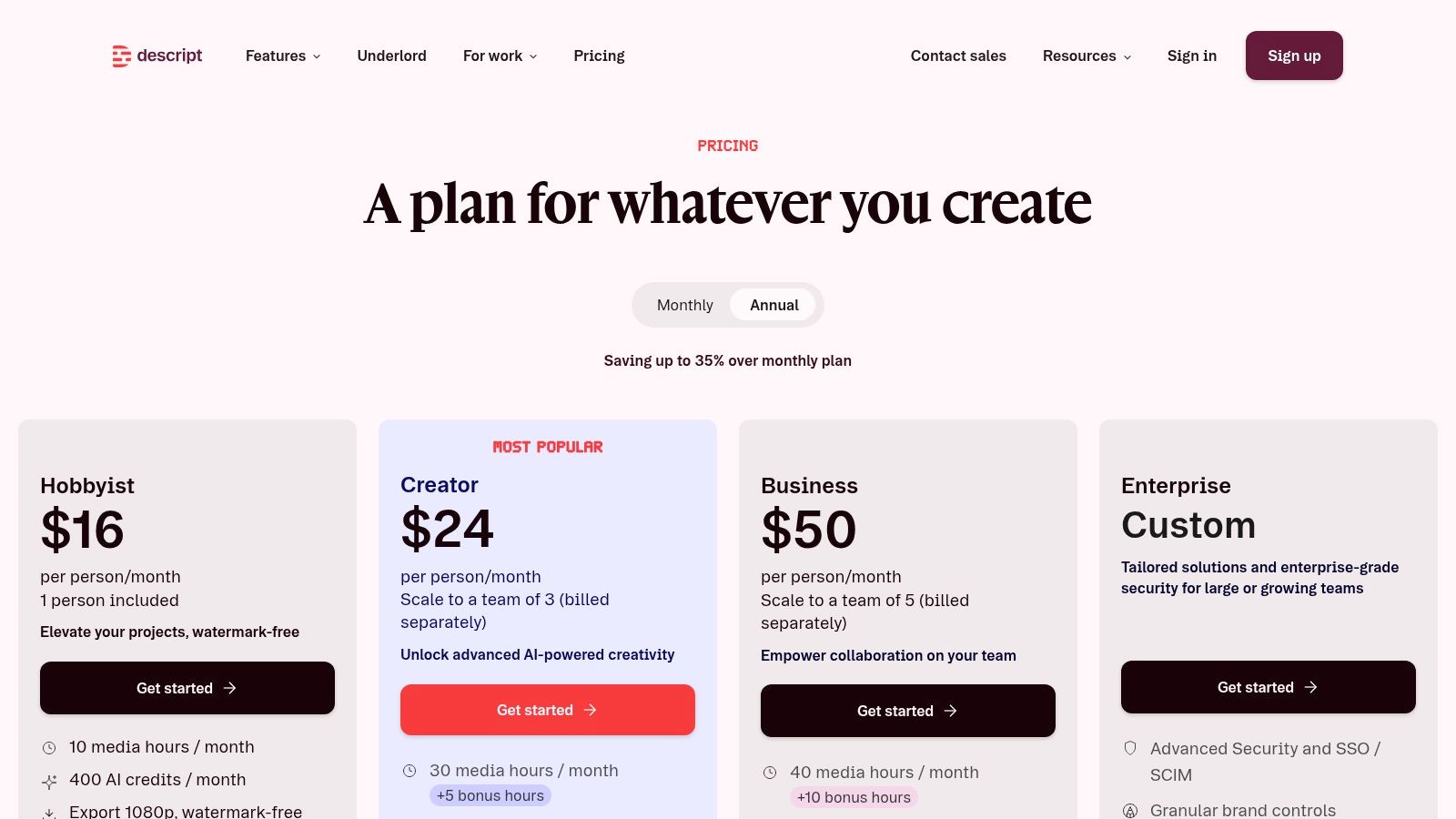1456x819 pixels.
Task: Click the clock icon beside 30 media hours
Action: click(409, 771)
